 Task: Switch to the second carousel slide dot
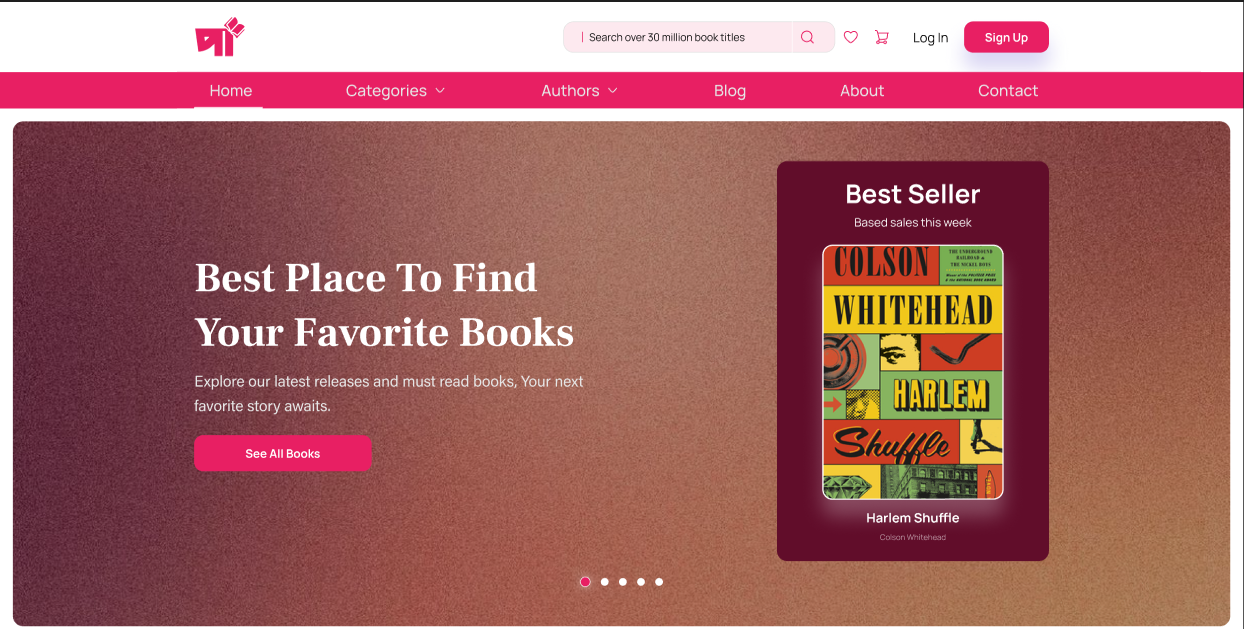(x=604, y=582)
